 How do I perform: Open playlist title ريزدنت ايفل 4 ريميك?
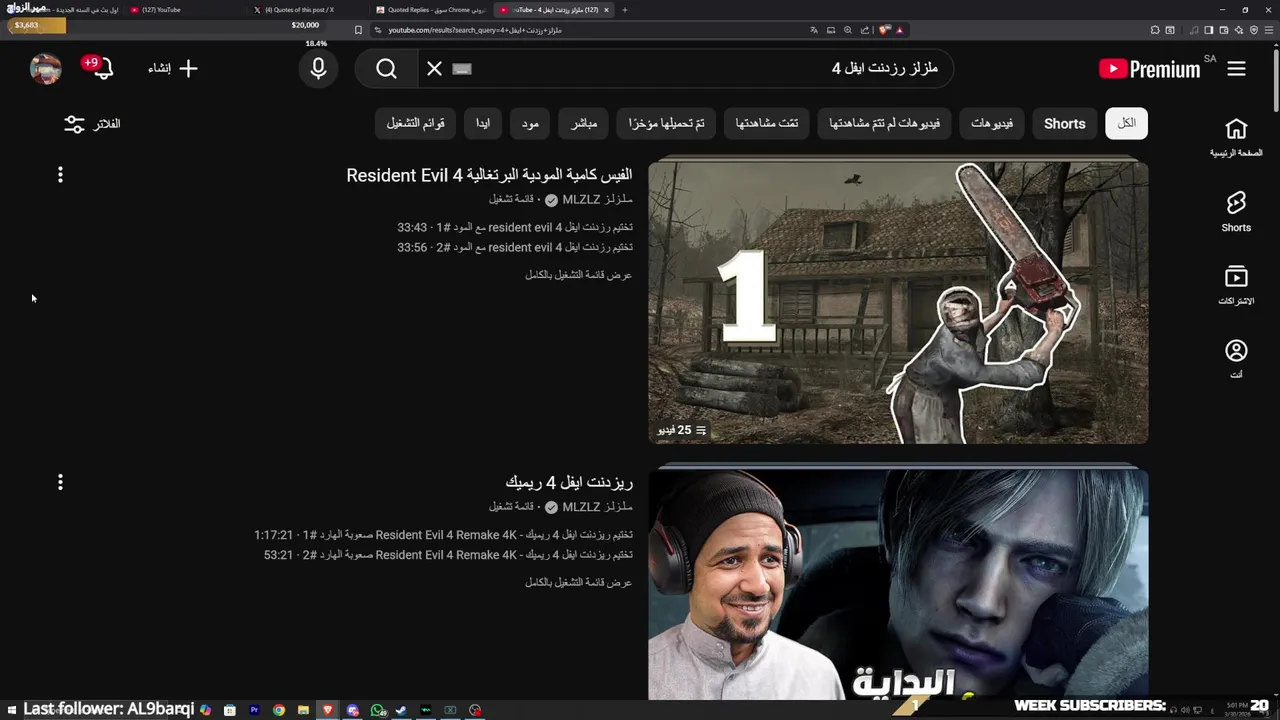pyautogui.click(x=569, y=482)
